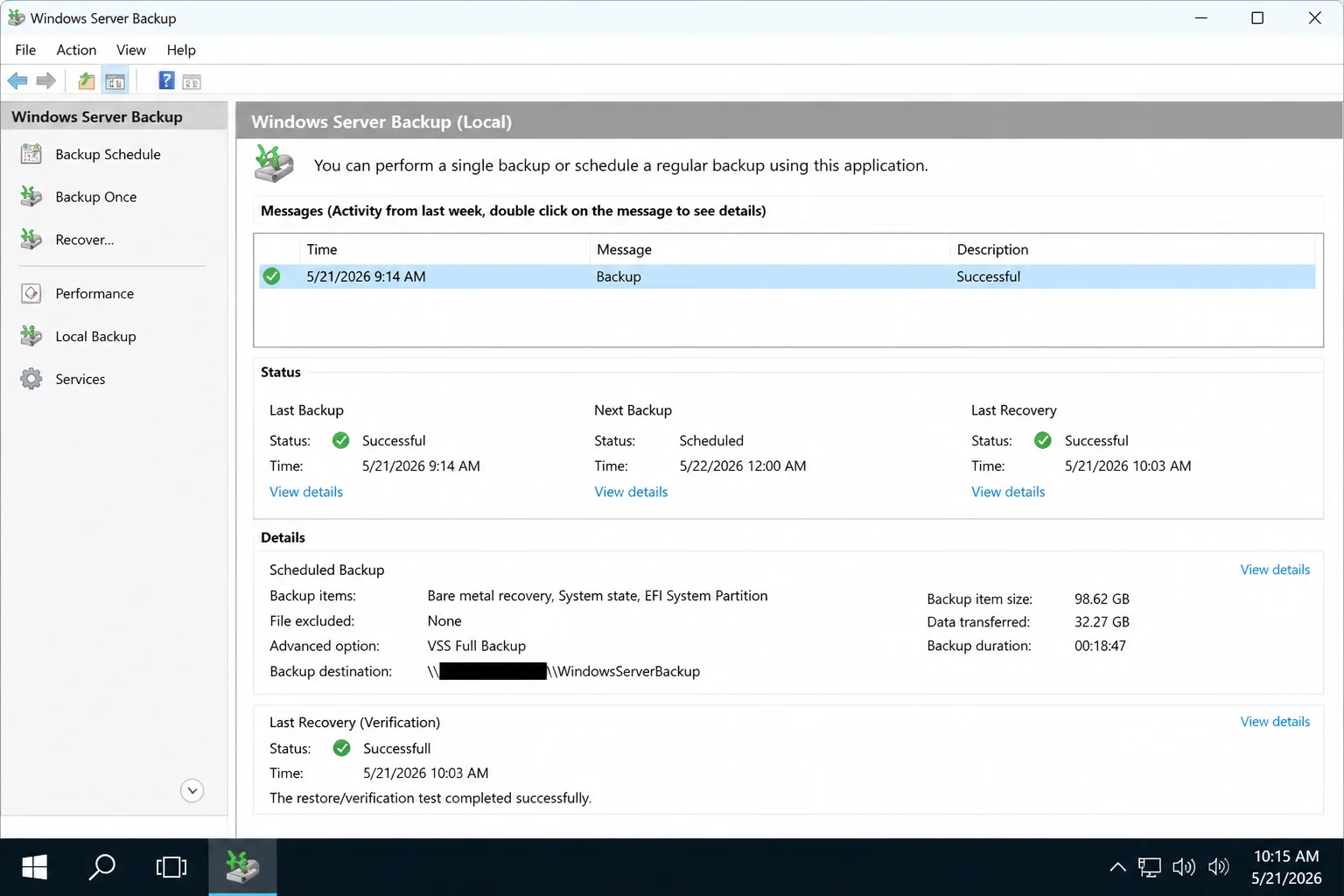Click the green success icon in message row
The width and height of the screenshot is (1344, 896).
272,276
